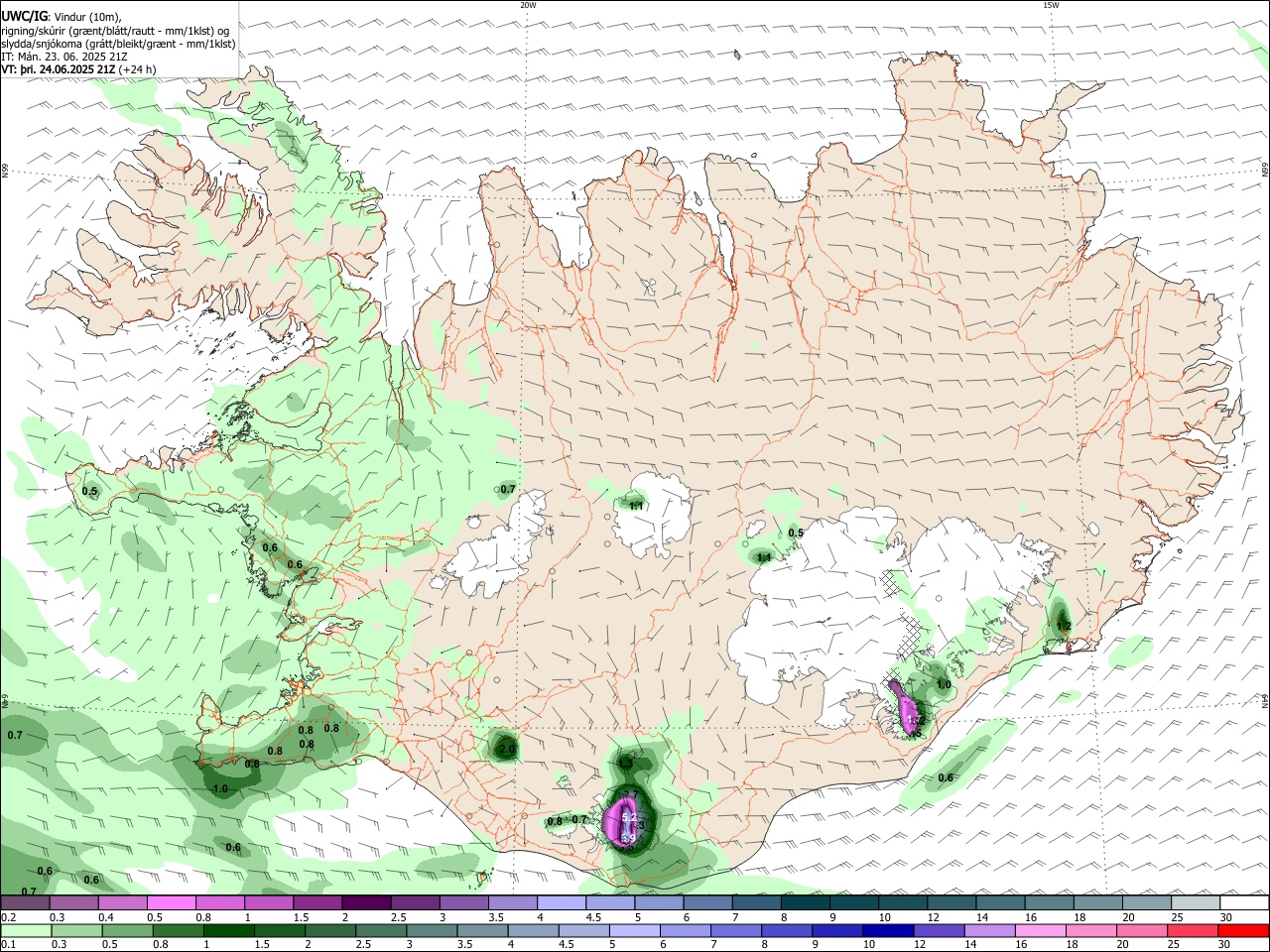Pick the rain legend swatch between 8 and 9
Image resolution: width=1270 pixels, height=952 pixels.
coord(787,930)
